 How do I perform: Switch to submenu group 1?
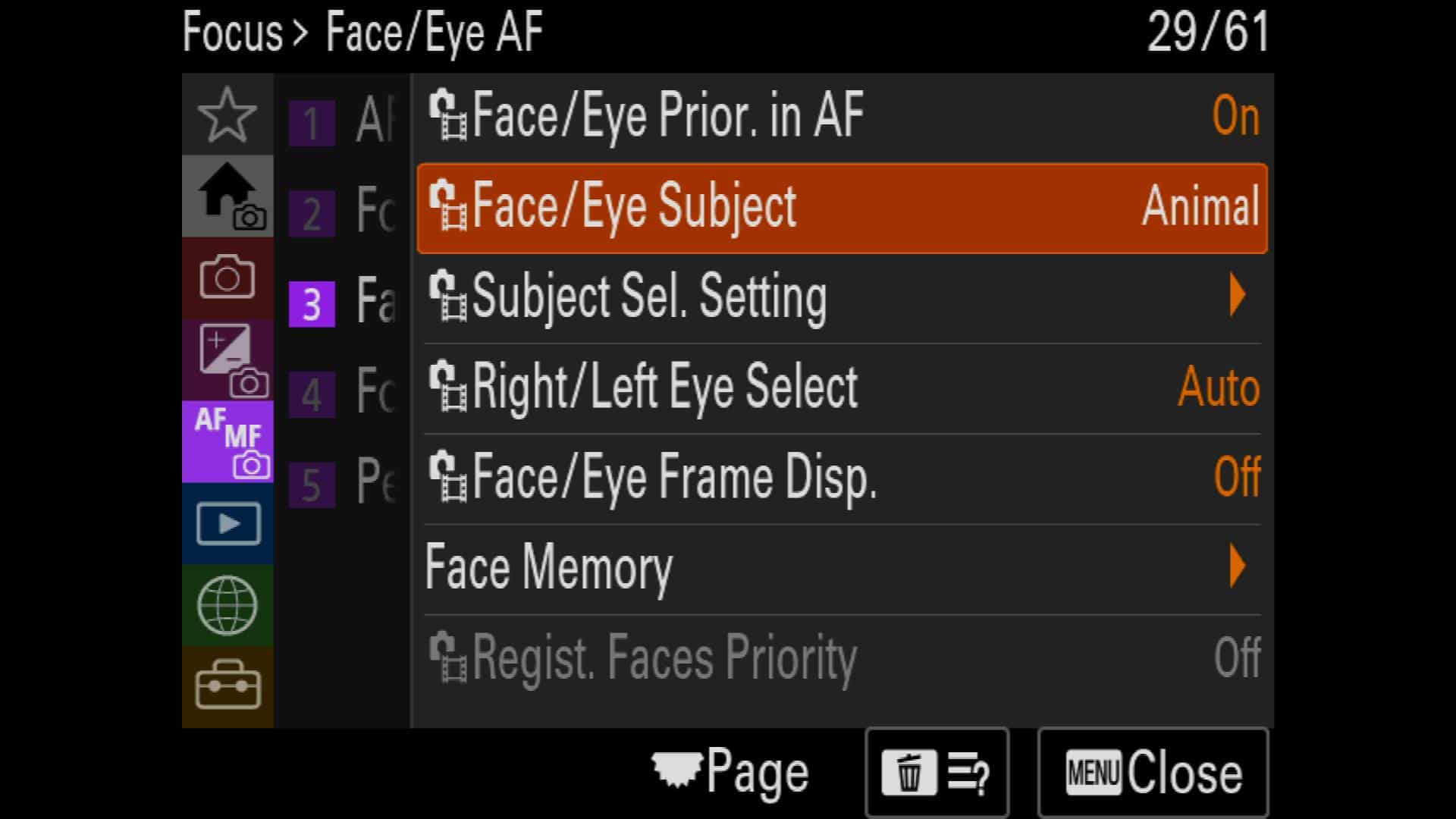[x=341, y=121]
